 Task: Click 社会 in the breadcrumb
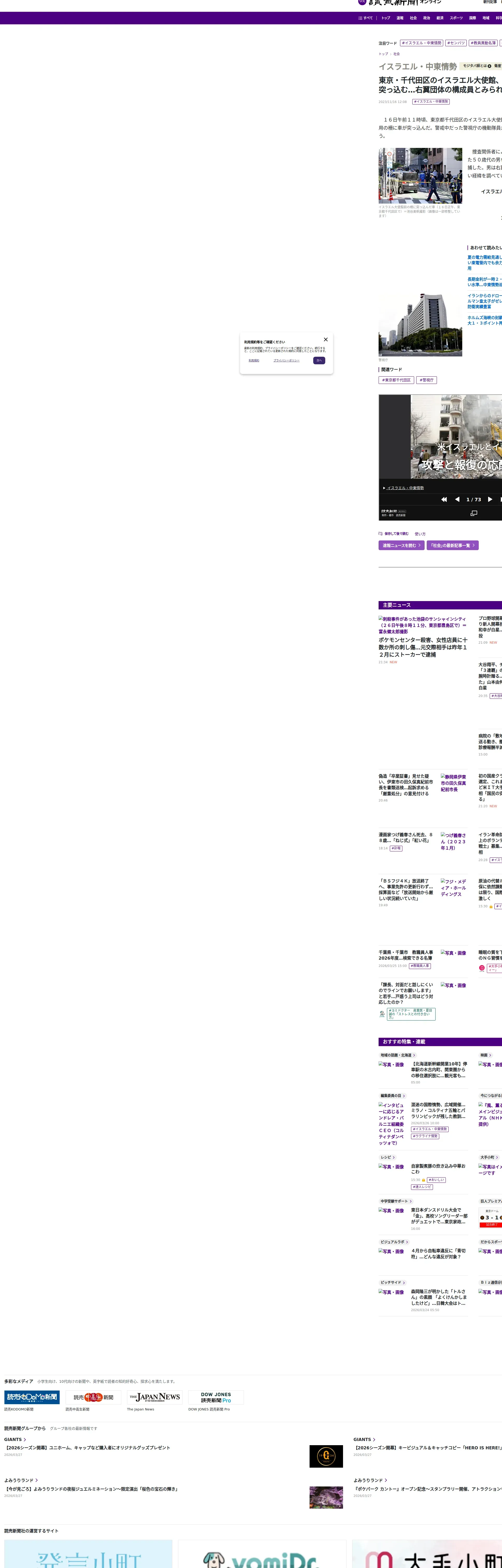click(397, 54)
